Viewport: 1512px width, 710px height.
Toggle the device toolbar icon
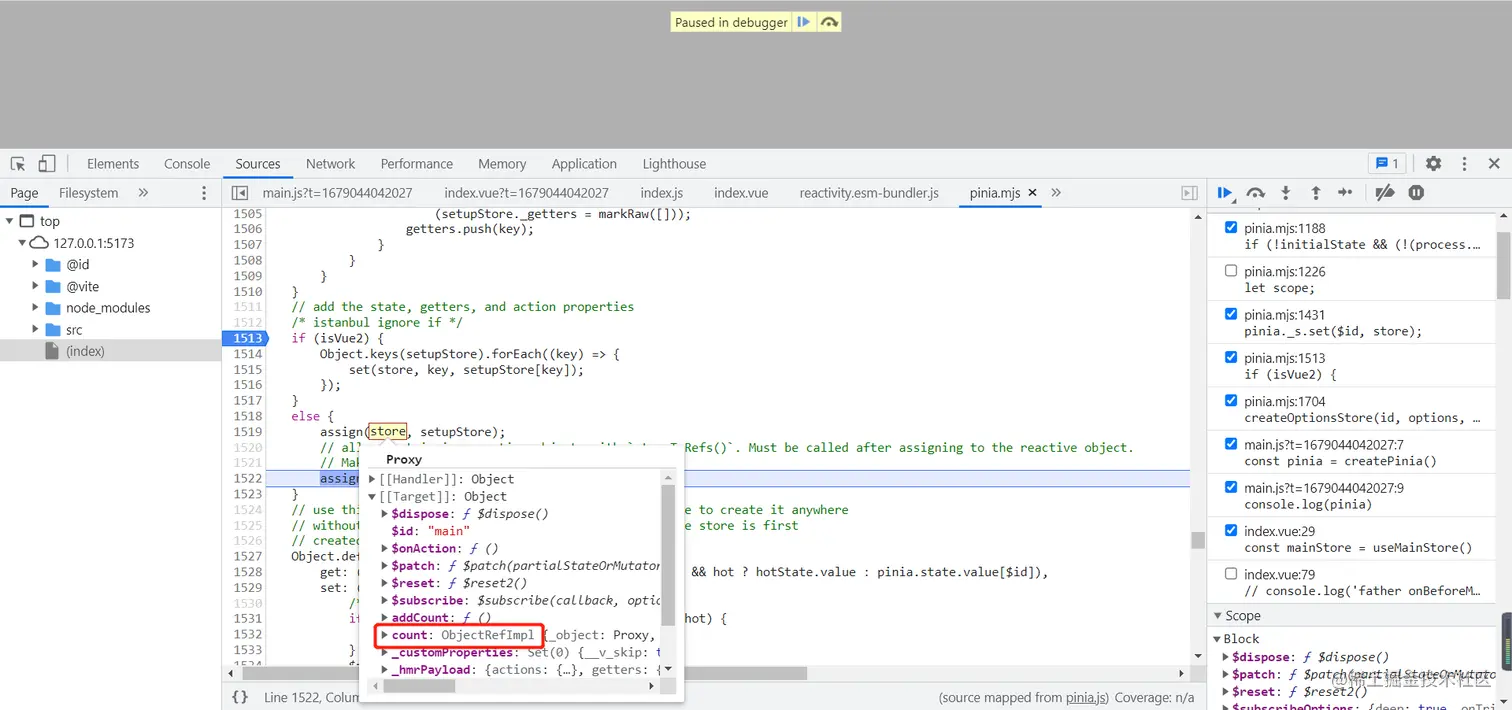(47, 164)
